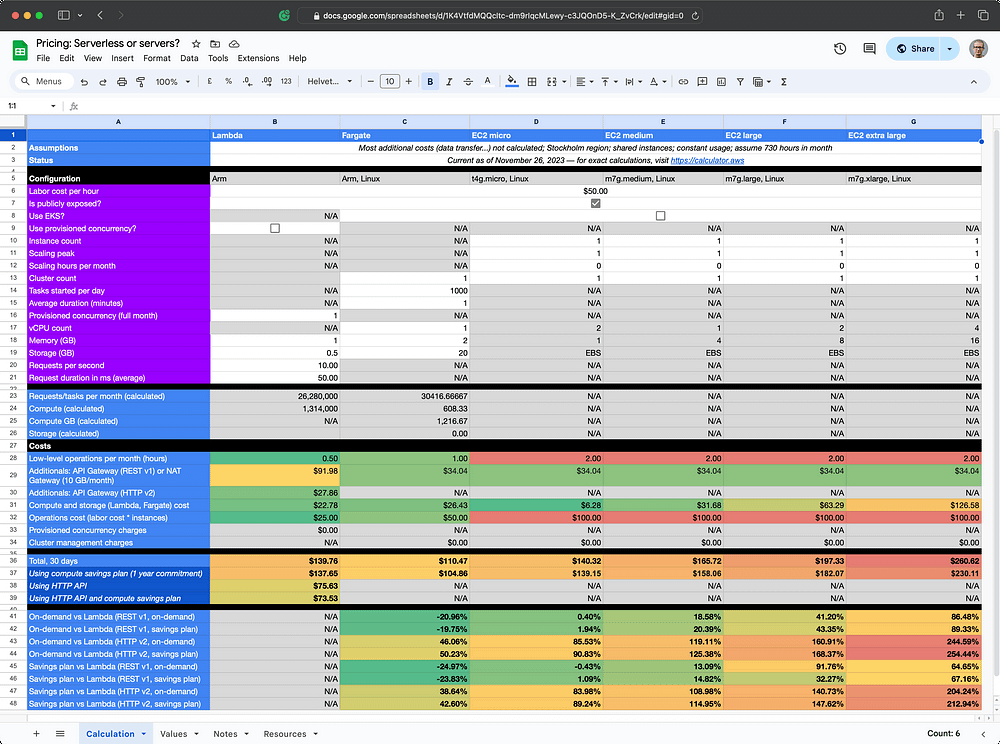Viewport: 1000px width, 744px height.
Task: Open more number formats 123
Action: coord(286,82)
